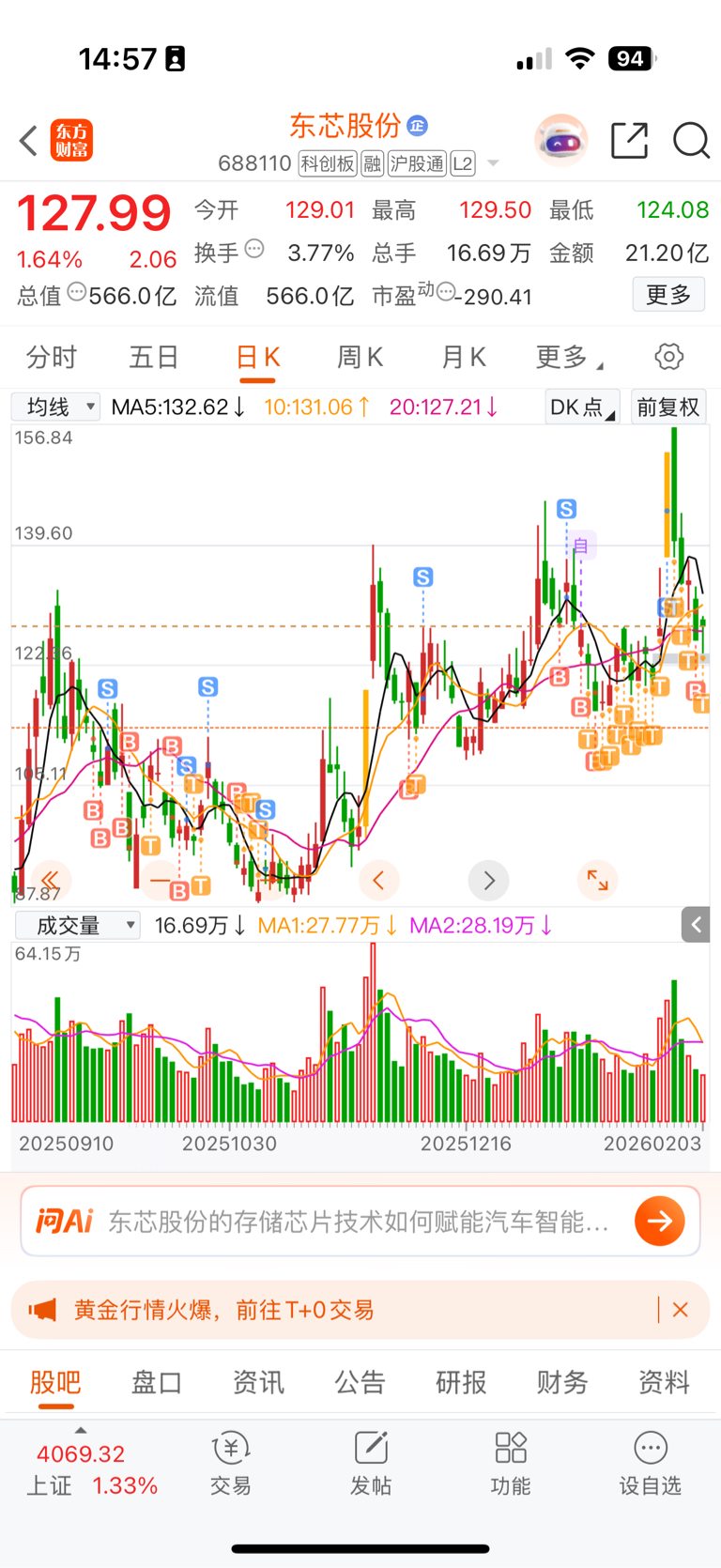
Task: Switch to 研报 tab
Action: (461, 1382)
